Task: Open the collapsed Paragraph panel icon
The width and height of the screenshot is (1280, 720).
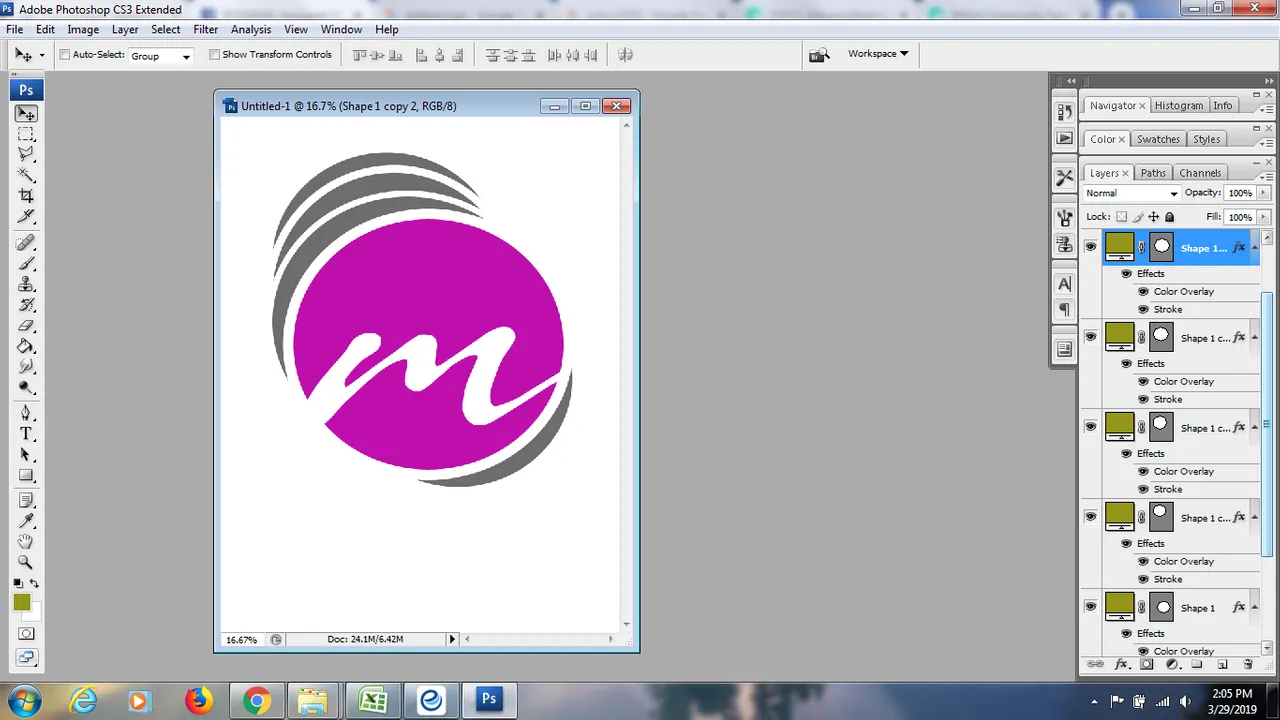Action: [1064, 309]
